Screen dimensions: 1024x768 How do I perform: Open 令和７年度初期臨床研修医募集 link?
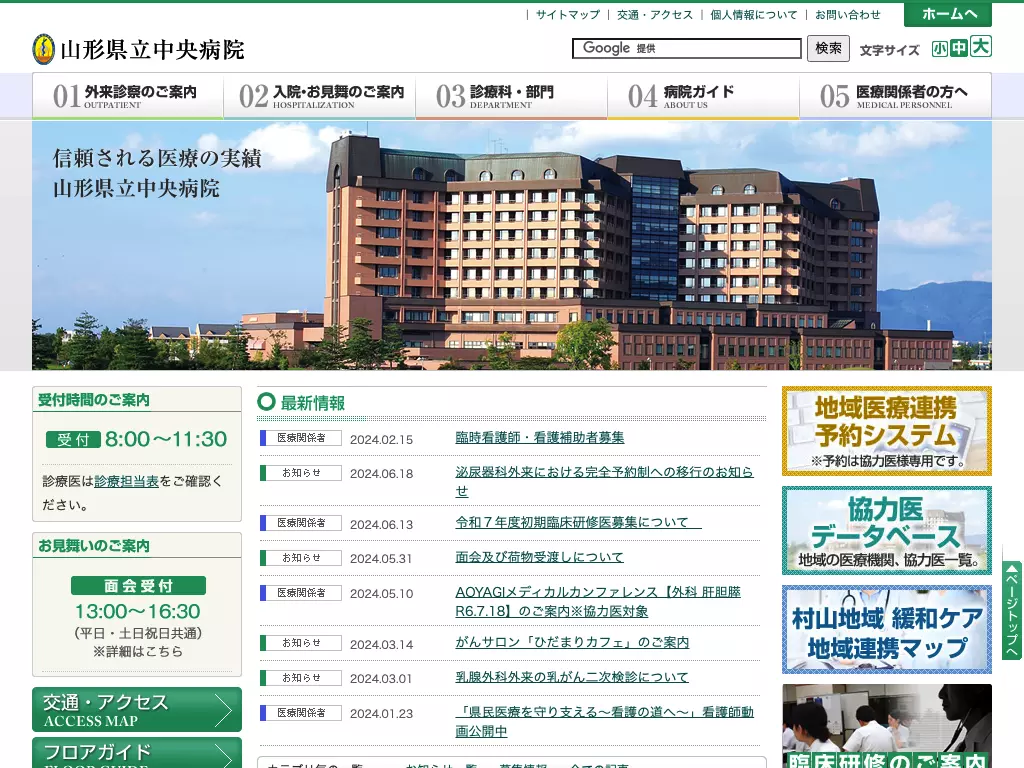pyautogui.click(x=578, y=522)
